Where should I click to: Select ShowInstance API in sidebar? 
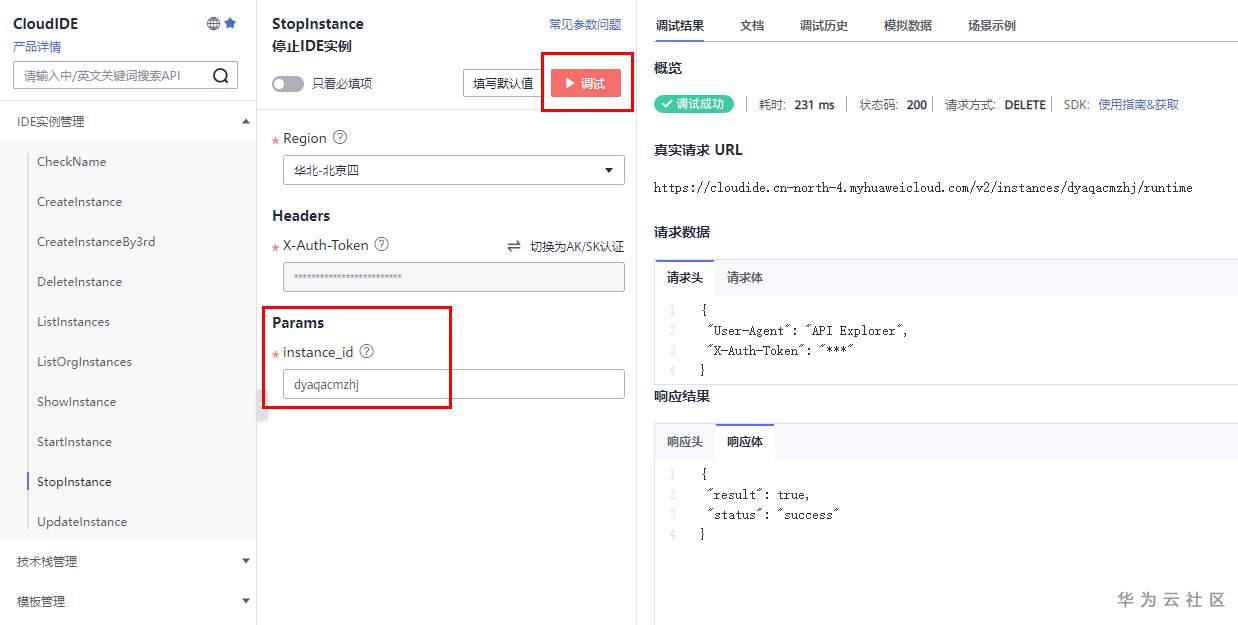pyautogui.click(x=76, y=401)
